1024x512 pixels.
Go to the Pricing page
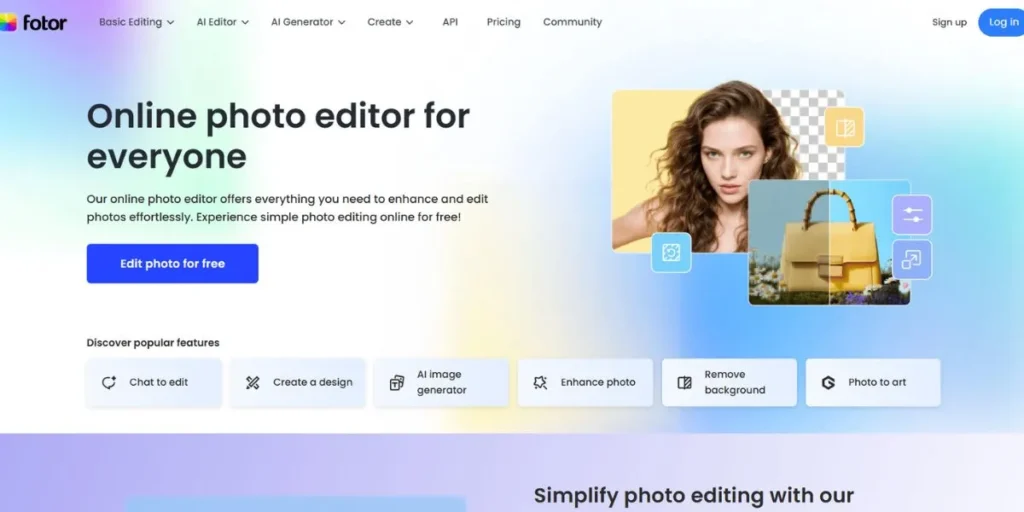503,22
